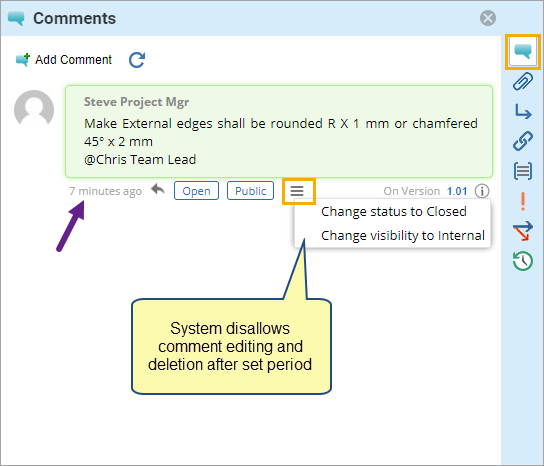Viewport: 544px width, 466px height.
Task: Show comment info circle icon
Action: pos(482,191)
